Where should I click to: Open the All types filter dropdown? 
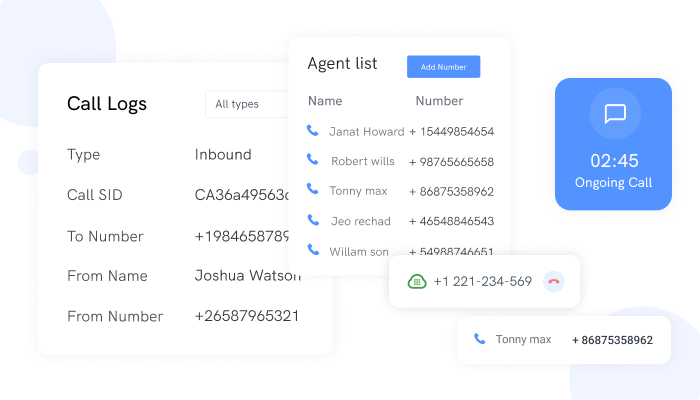(x=247, y=104)
